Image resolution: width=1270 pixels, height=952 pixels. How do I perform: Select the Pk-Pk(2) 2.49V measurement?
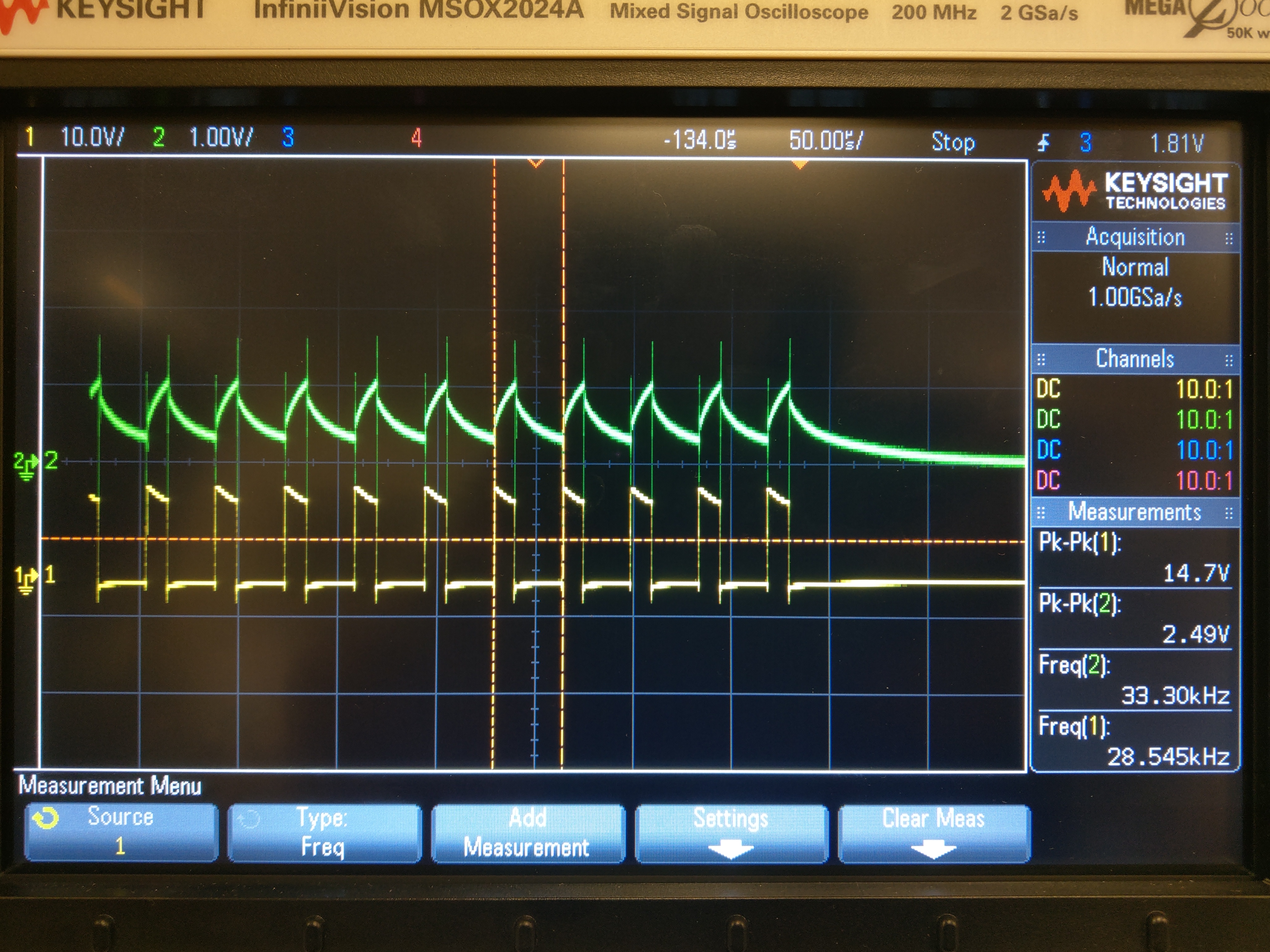tap(1135, 620)
